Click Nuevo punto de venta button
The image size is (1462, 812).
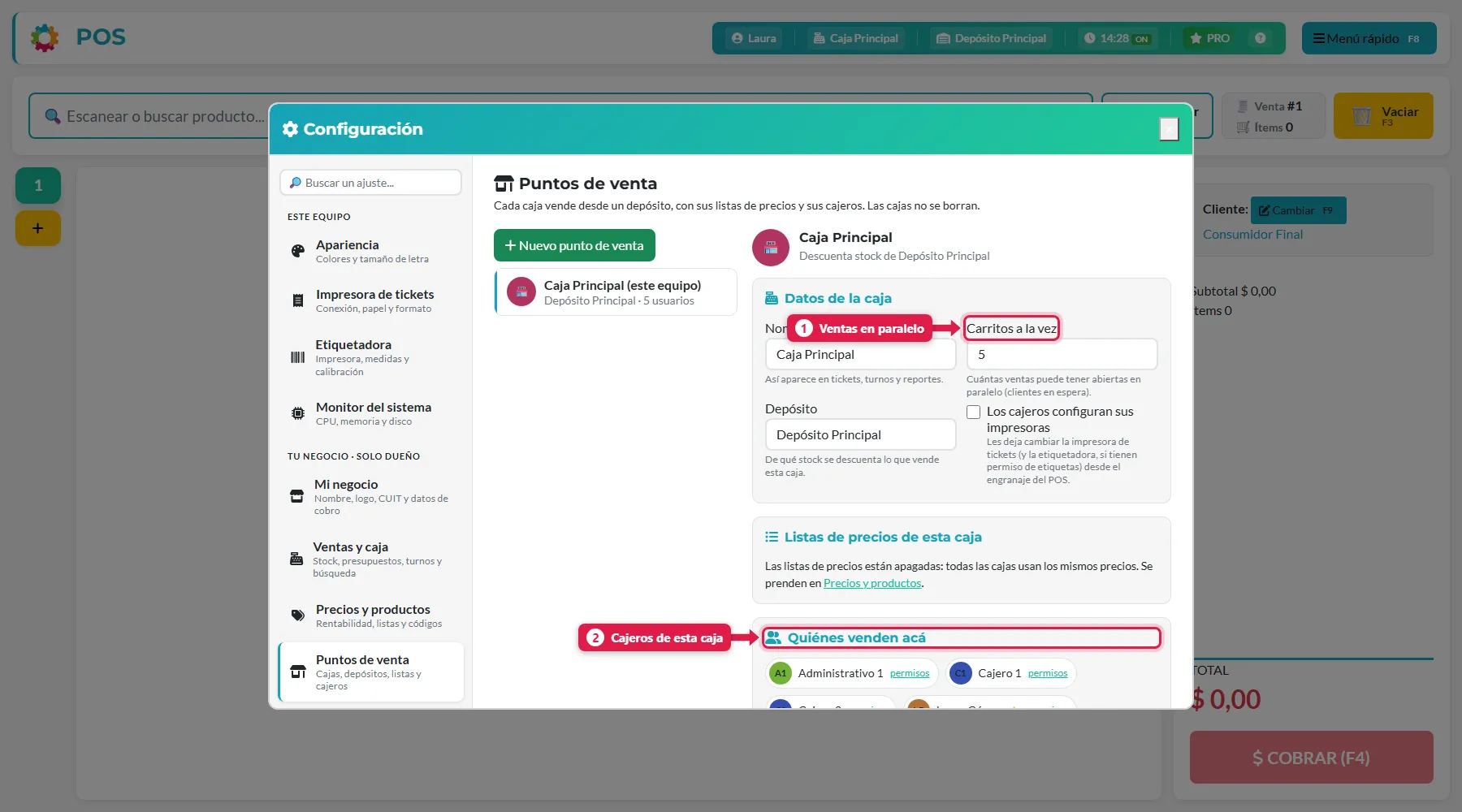(x=574, y=245)
